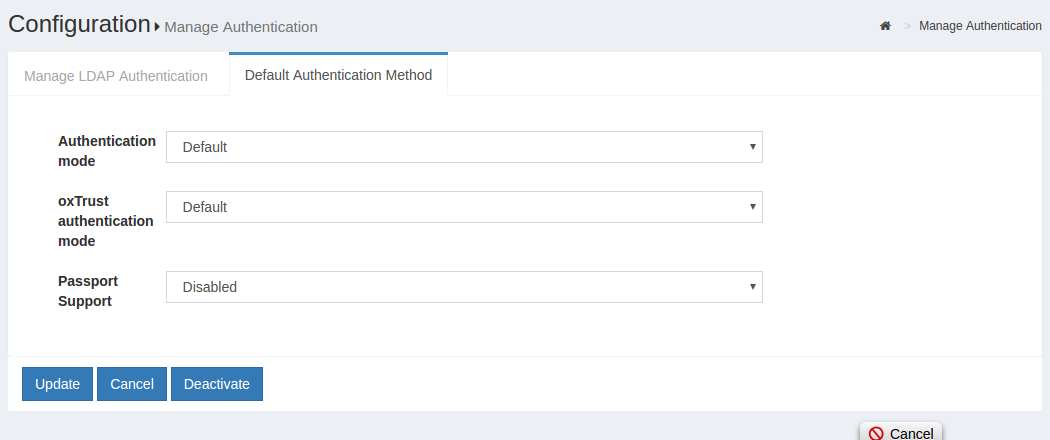Screen dimensions: 1050x440
Task: Click the Passport Support label
Action: pyautogui.click(x=88, y=291)
